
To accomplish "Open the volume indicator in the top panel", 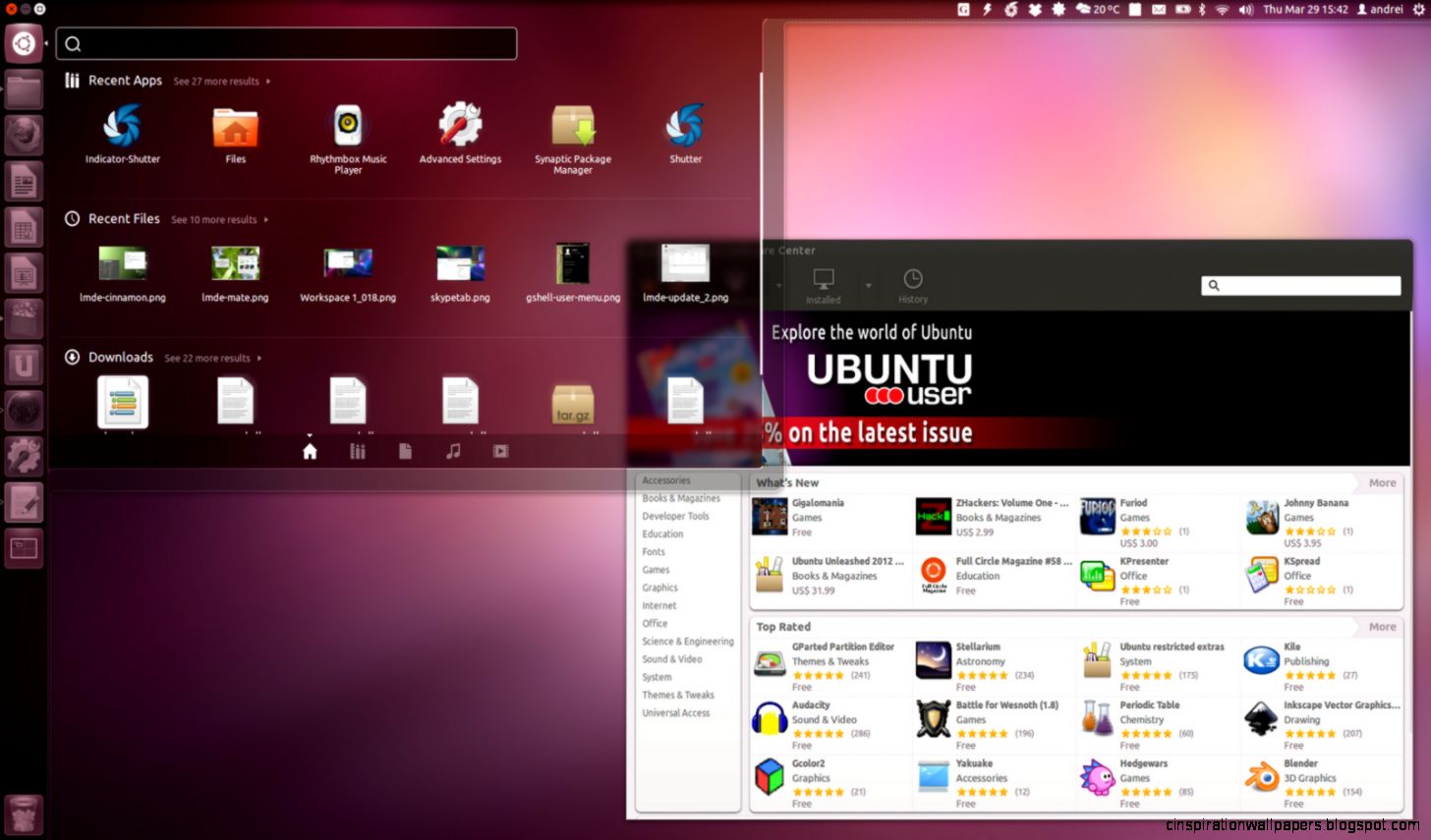I will pyautogui.click(x=1246, y=9).
